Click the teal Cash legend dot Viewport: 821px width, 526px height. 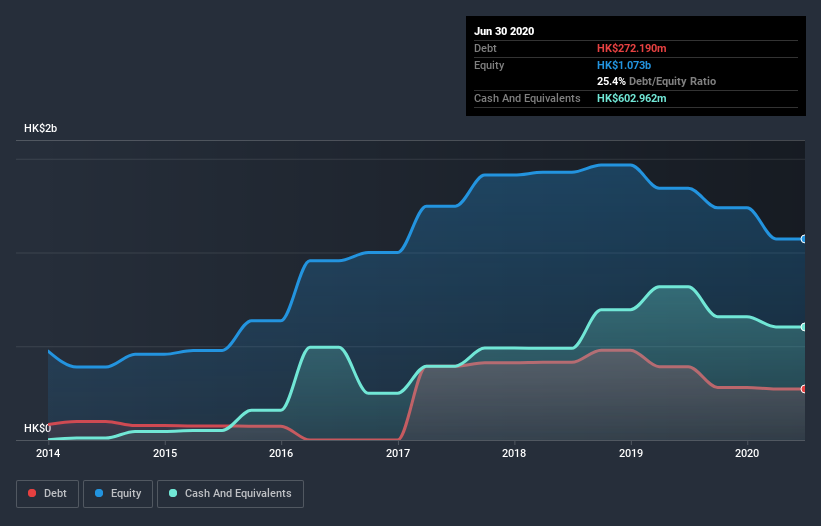173,493
